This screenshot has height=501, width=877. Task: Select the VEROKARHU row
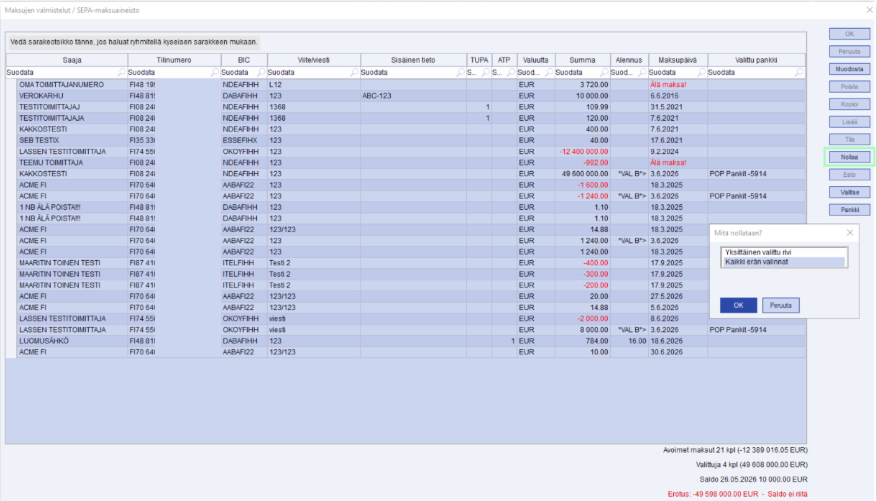pyautogui.click(x=411, y=96)
